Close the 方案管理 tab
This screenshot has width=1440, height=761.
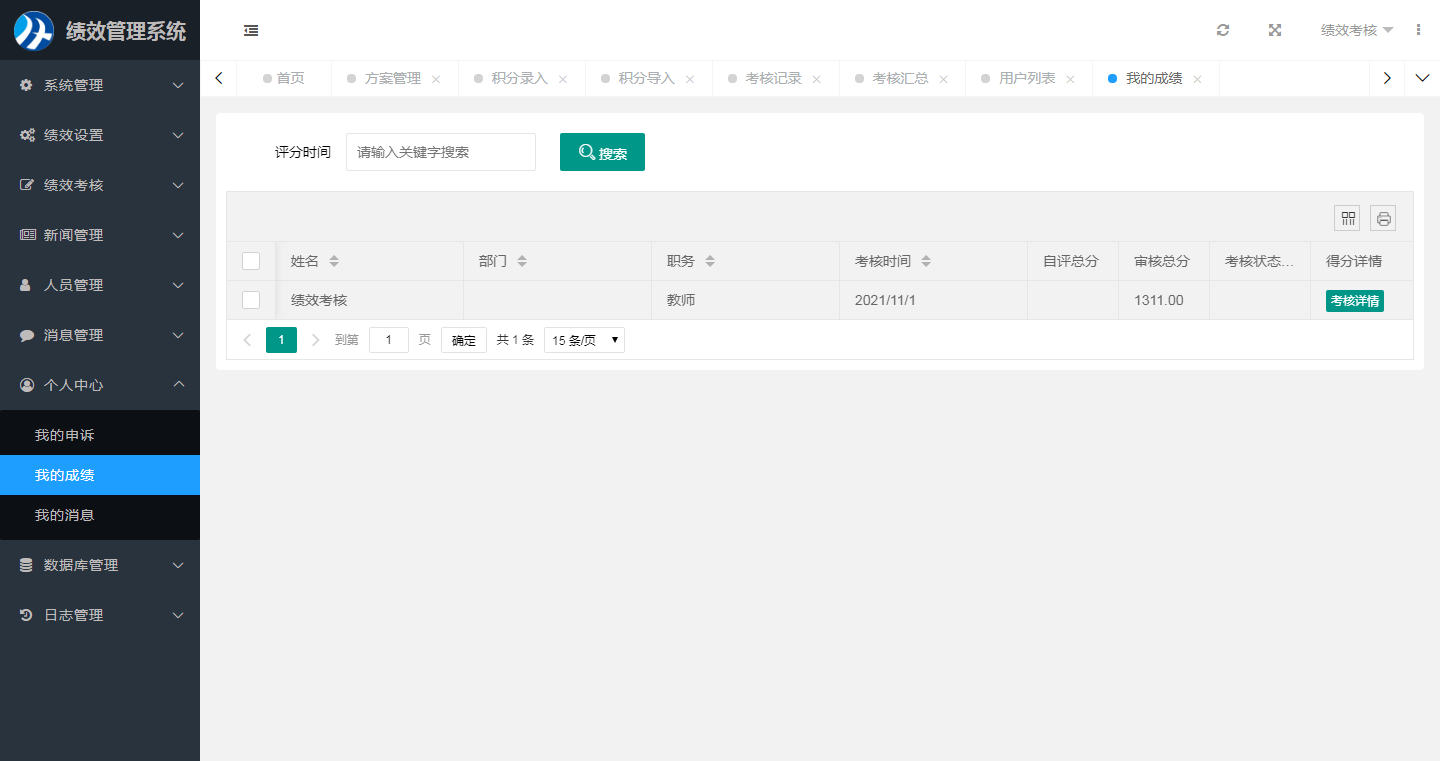point(436,79)
